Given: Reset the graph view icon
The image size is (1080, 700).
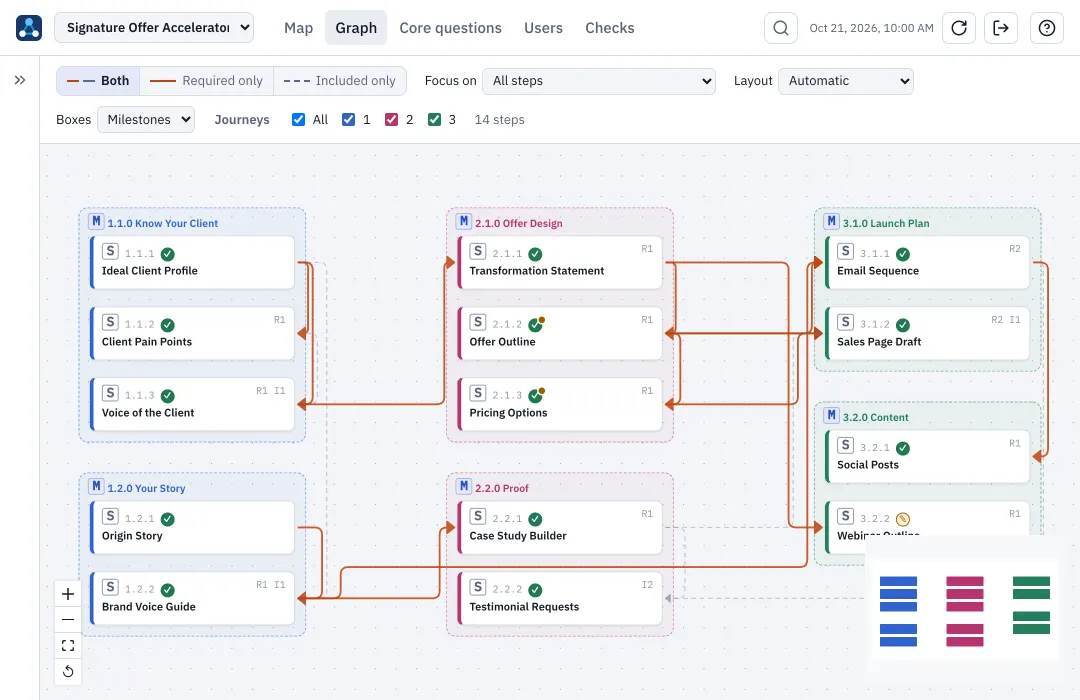Looking at the screenshot, I should [x=68, y=671].
